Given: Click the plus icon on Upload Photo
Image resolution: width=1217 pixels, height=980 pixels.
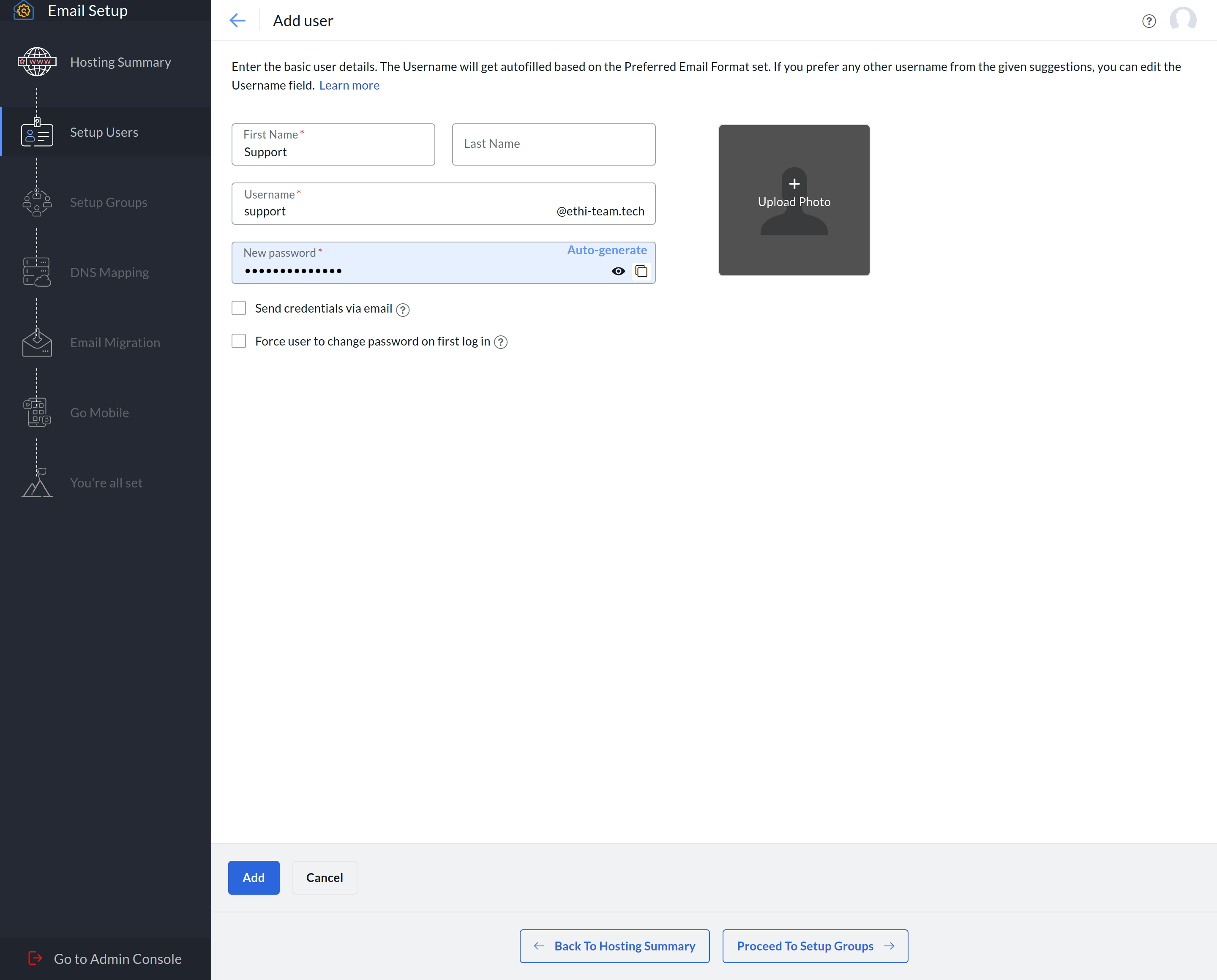Looking at the screenshot, I should point(794,183).
